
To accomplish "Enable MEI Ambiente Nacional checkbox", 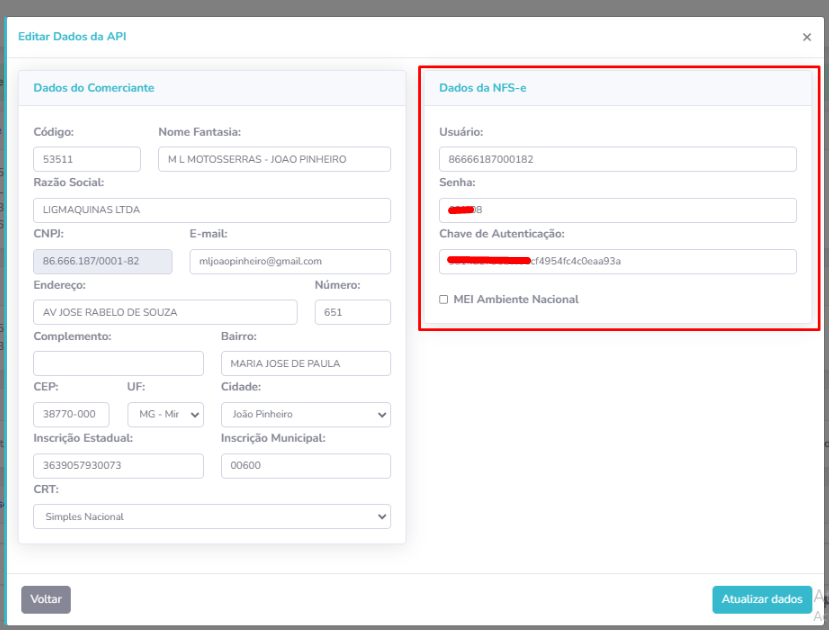I will click(x=444, y=299).
